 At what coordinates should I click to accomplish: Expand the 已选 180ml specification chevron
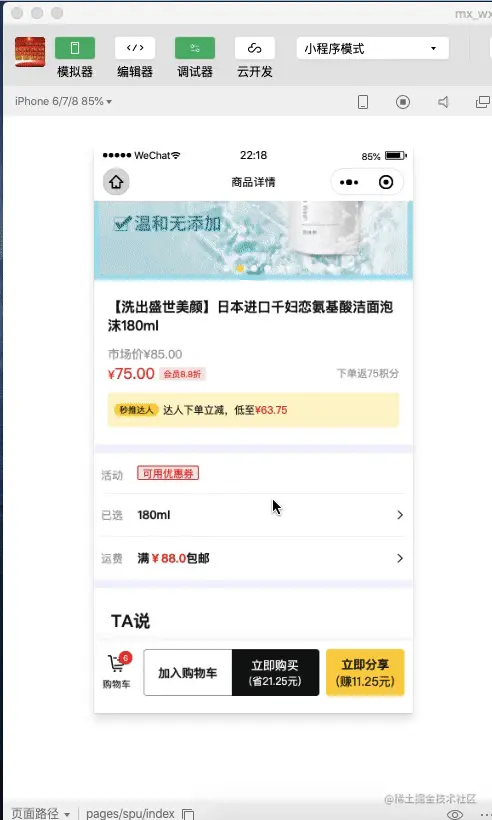click(400, 515)
